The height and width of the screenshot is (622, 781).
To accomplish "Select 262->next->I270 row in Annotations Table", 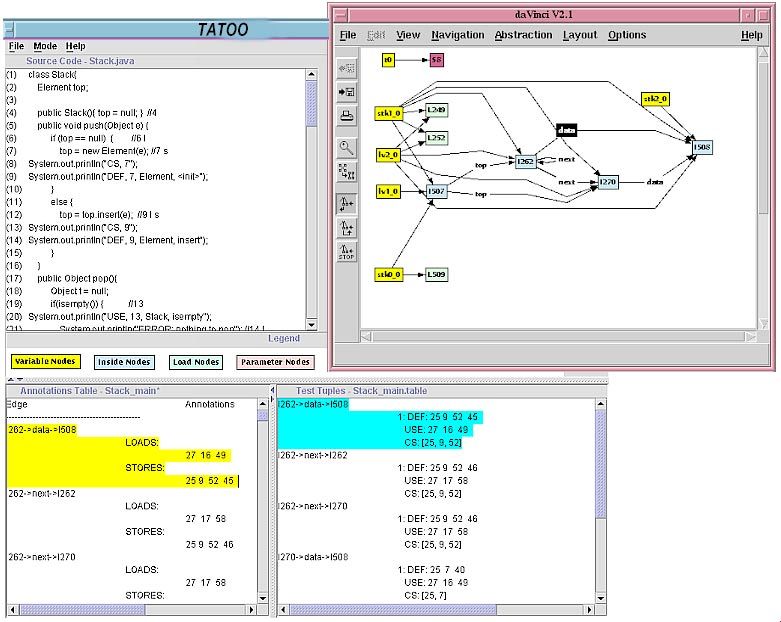I will coord(42,557).
